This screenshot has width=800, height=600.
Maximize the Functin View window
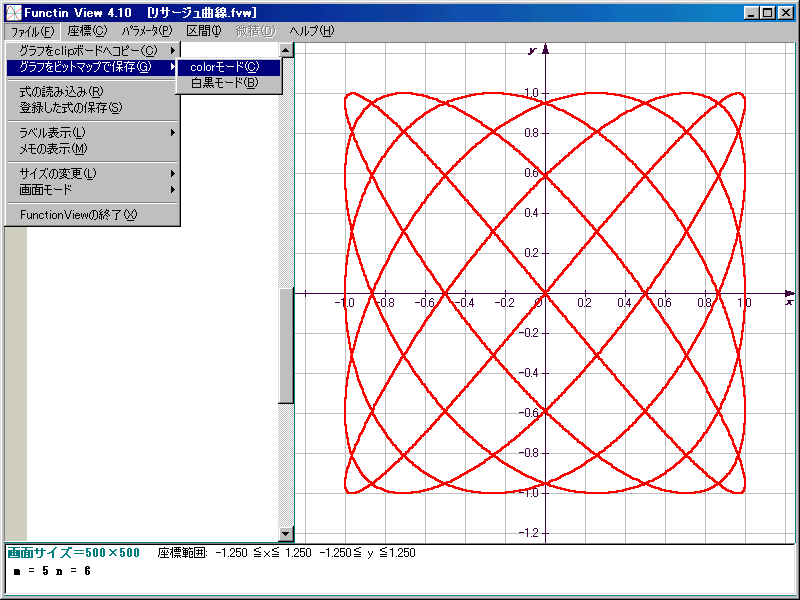(767, 13)
